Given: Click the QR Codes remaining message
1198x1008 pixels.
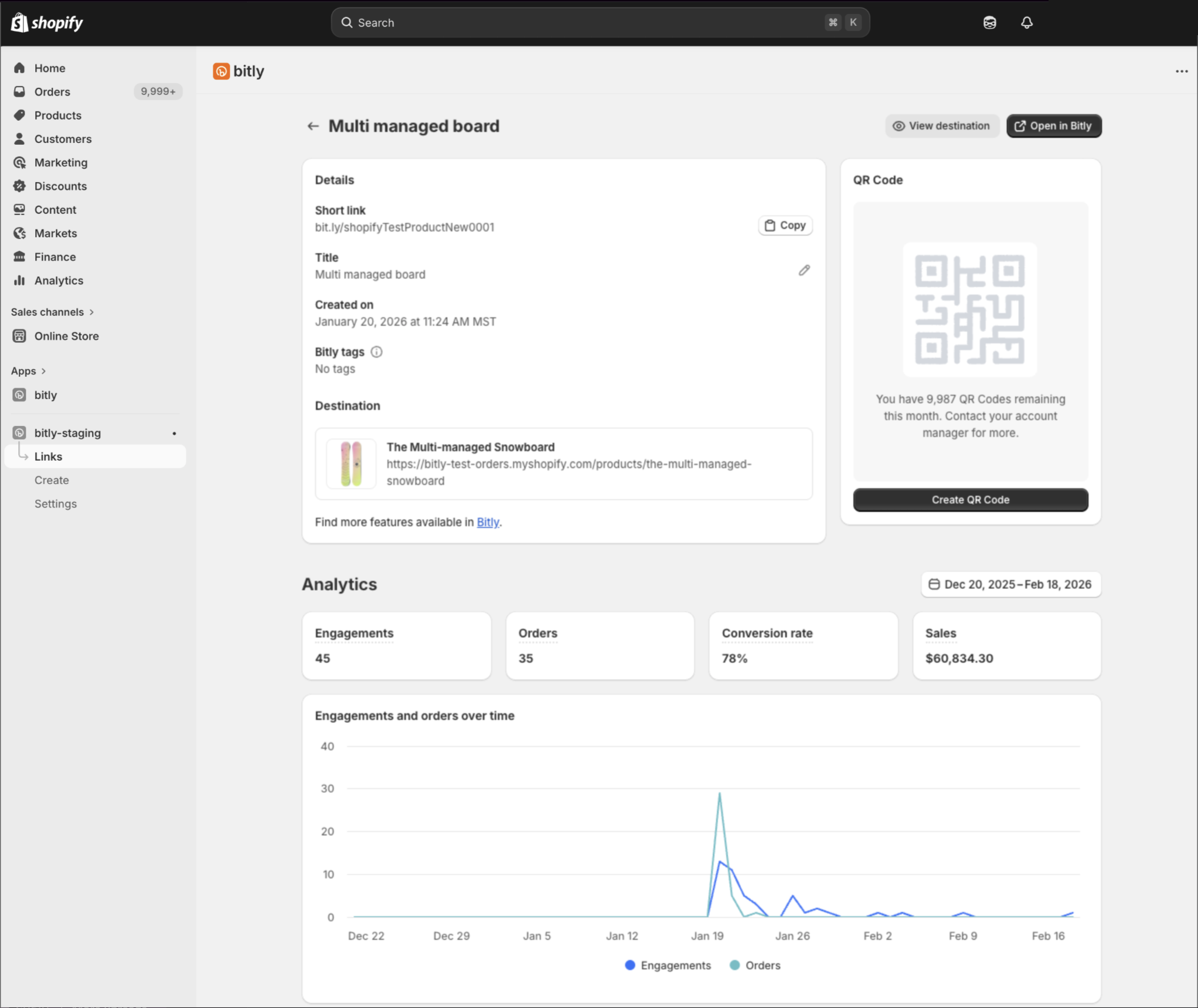Looking at the screenshot, I should [970, 416].
